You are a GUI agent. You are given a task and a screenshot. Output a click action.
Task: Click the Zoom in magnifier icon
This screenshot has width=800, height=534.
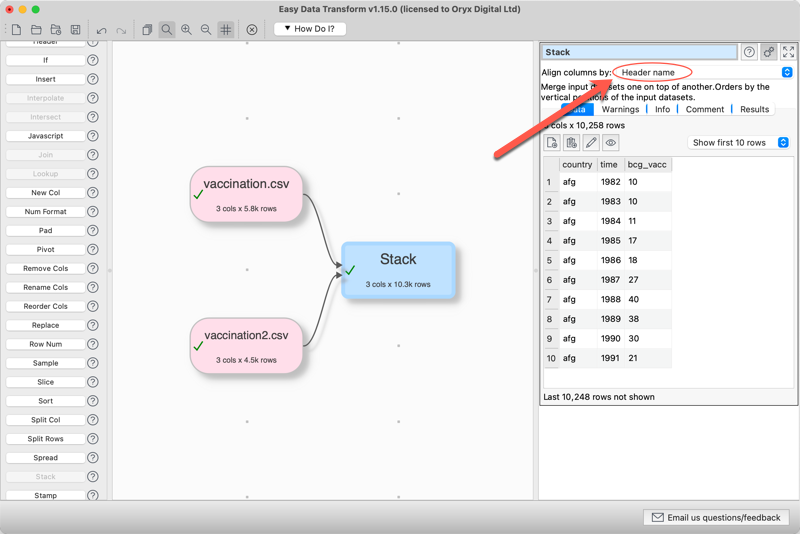186,30
